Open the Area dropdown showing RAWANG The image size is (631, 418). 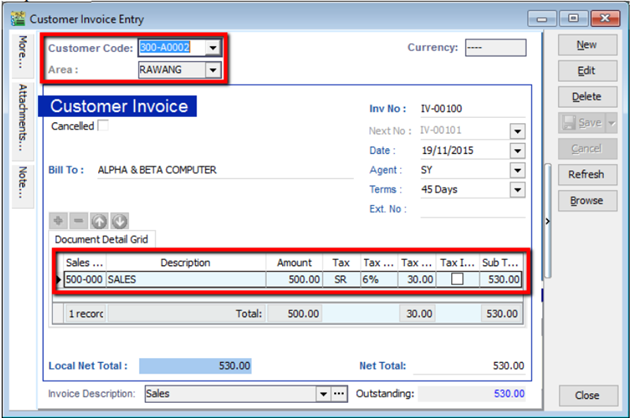click(x=212, y=70)
